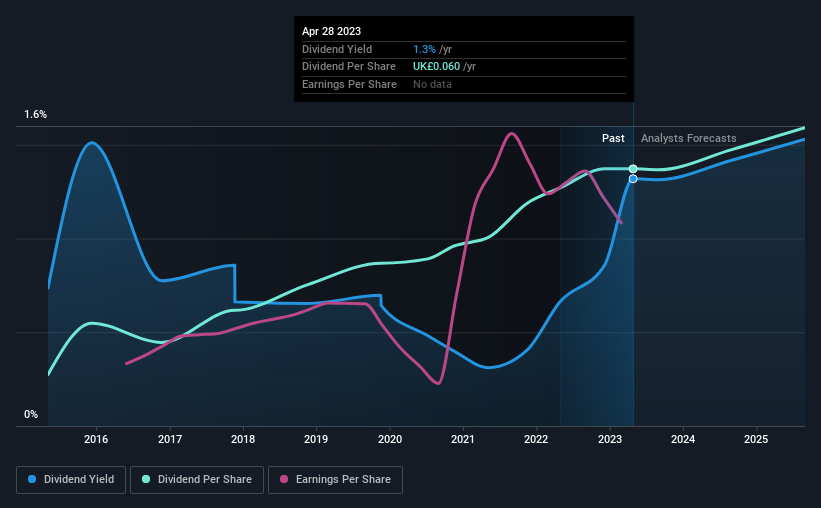821x508 pixels.
Task: Click the 2020 x-axis label
Action: [390, 439]
